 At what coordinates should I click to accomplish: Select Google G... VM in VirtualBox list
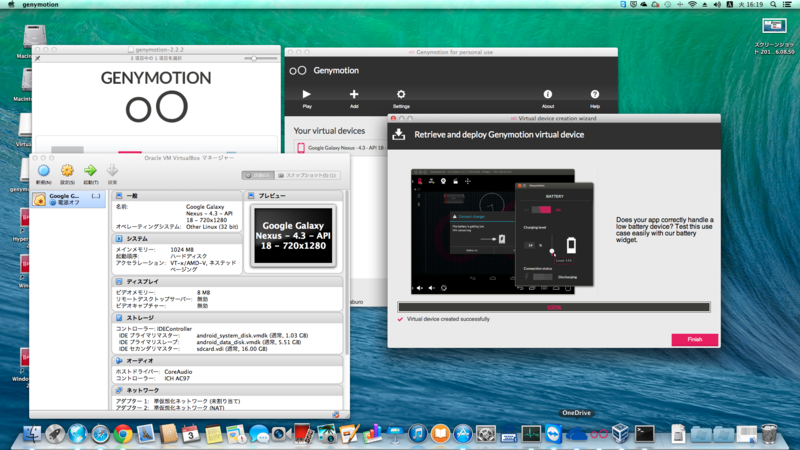click(x=69, y=199)
